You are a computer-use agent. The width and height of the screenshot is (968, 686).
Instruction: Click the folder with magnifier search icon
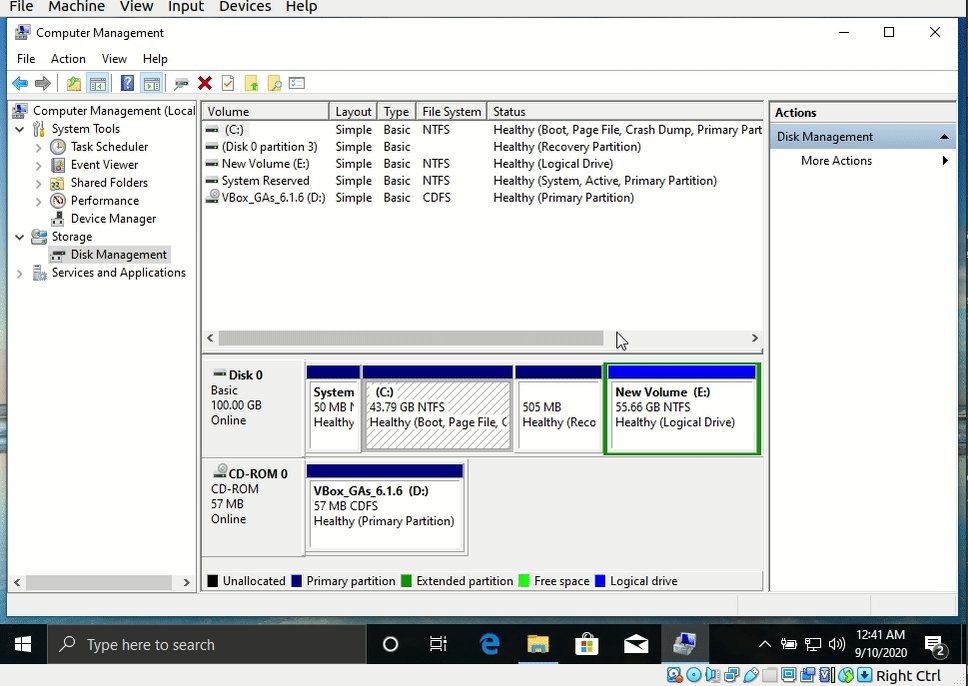pos(274,83)
